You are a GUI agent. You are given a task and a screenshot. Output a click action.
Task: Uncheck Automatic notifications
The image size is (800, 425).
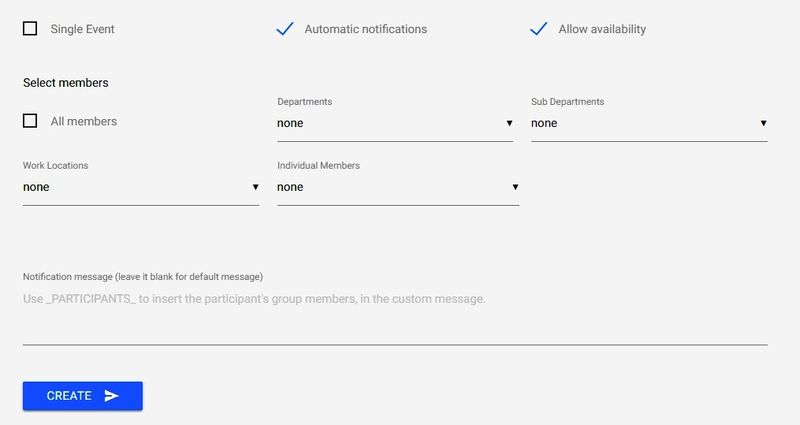point(285,29)
